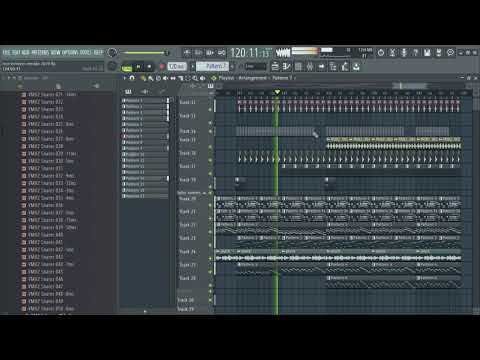
Task: Show audio clips tab in the picker panel
Action: (145, 91)
